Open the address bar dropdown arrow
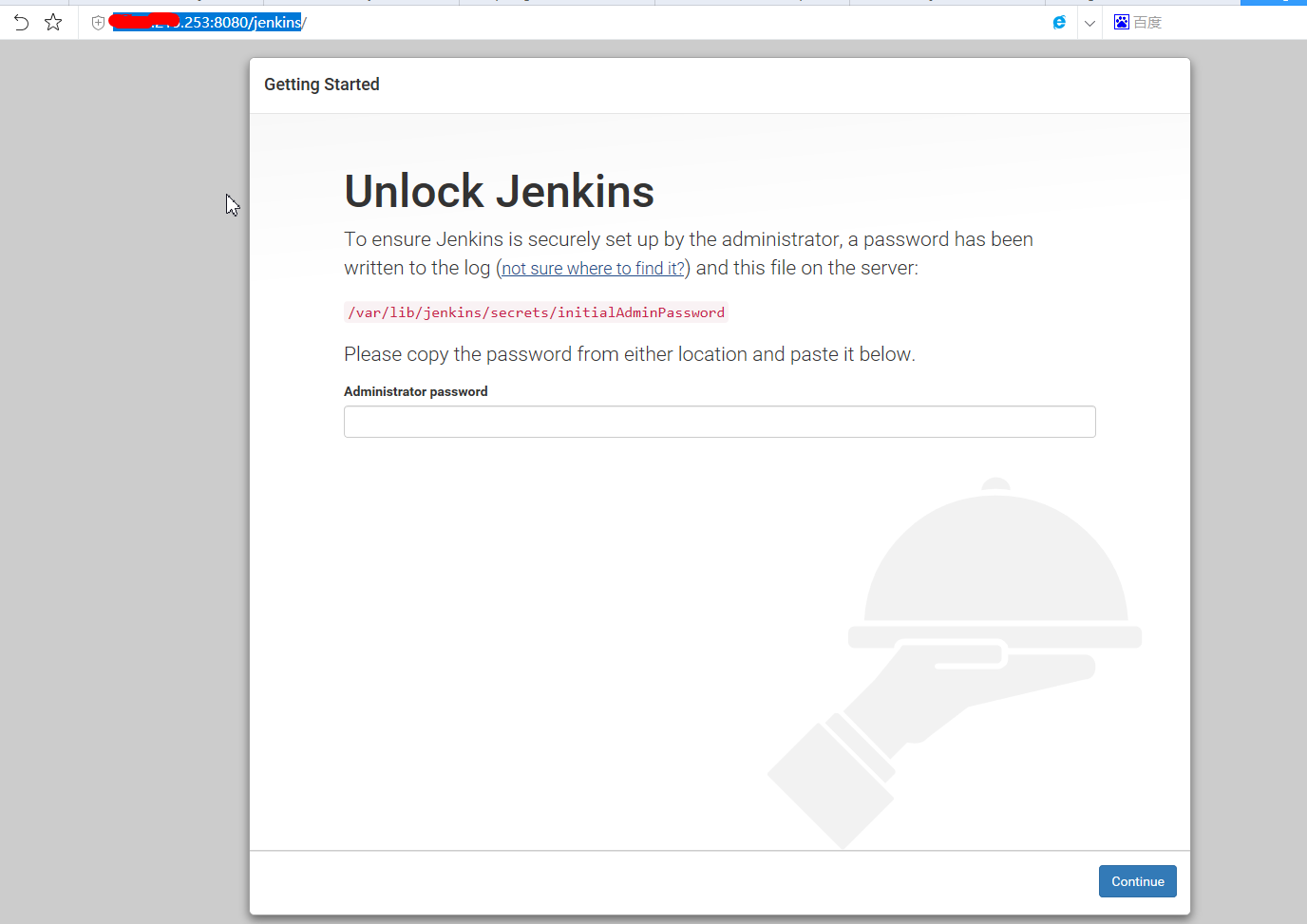 [x=1089, y=23]
